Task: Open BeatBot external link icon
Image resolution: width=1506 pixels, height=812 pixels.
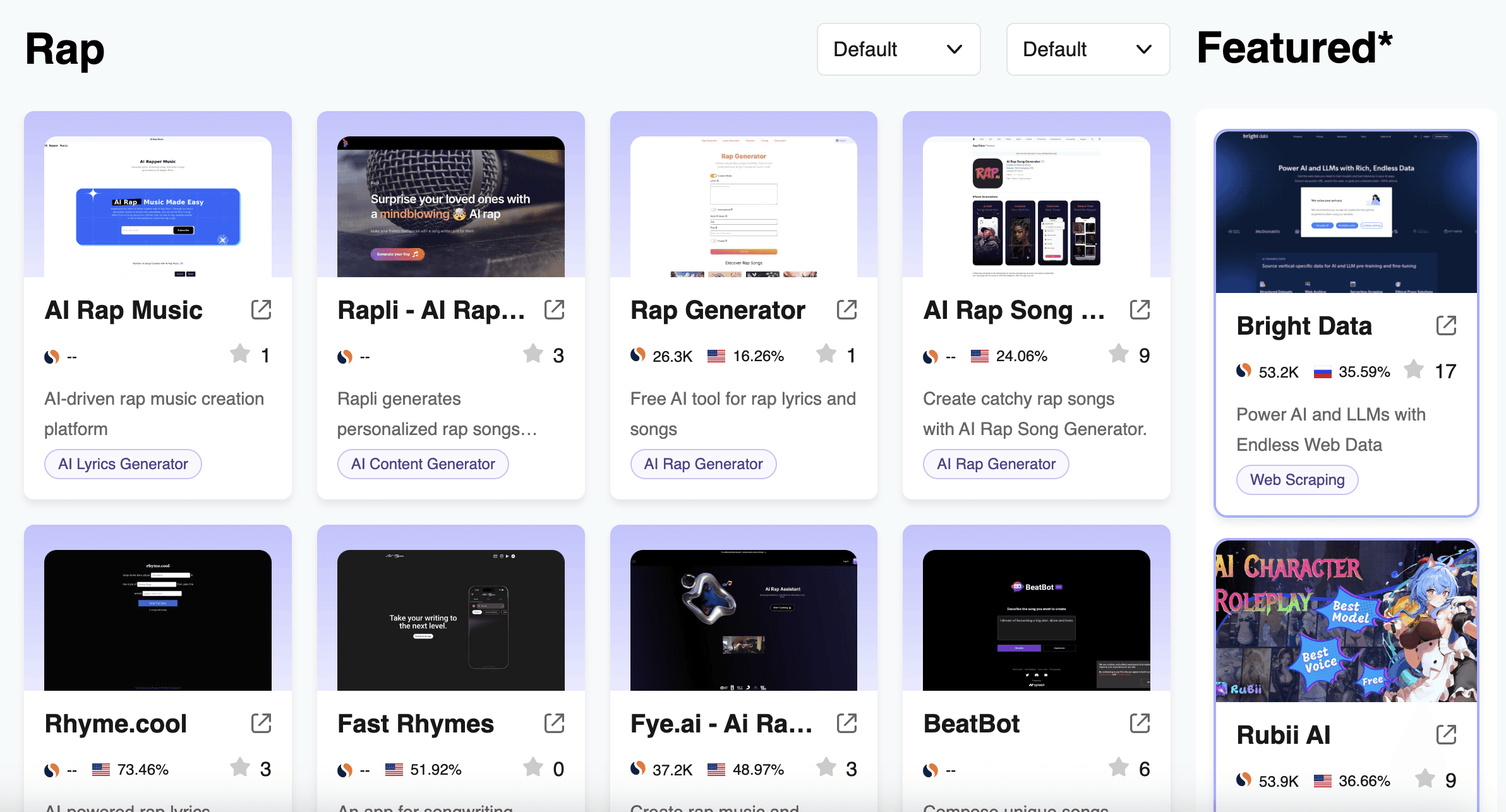Action: click(x=1140, y=724)
